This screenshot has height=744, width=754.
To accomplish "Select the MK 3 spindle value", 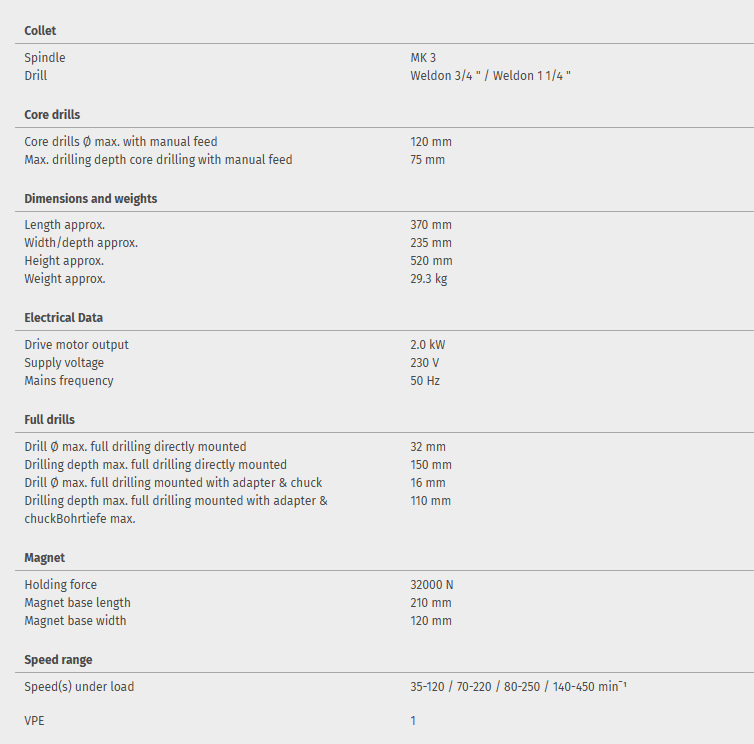I will [x=423, y=58].
